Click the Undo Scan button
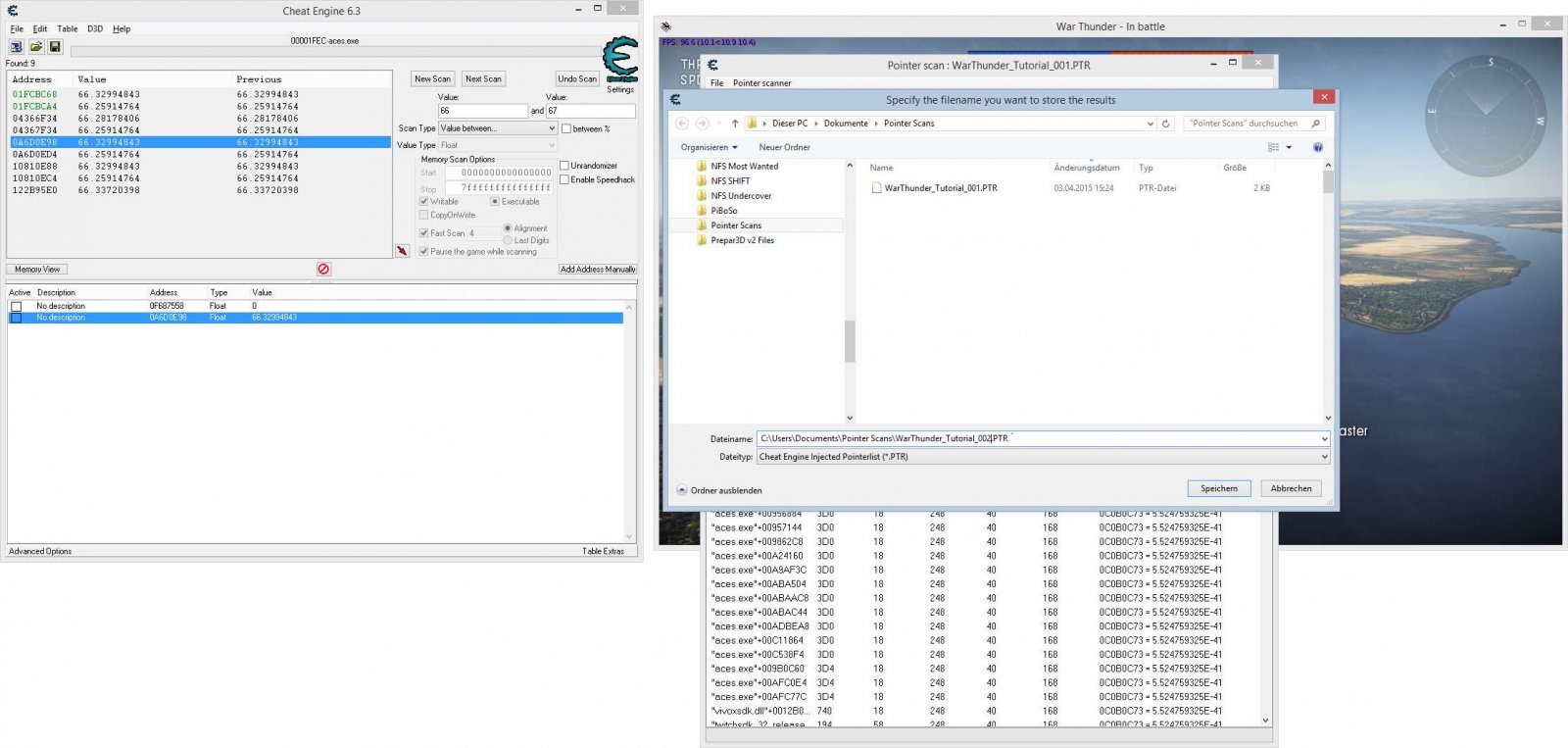The height and width of the screenshot is (748, 1568). pos(577,78)
